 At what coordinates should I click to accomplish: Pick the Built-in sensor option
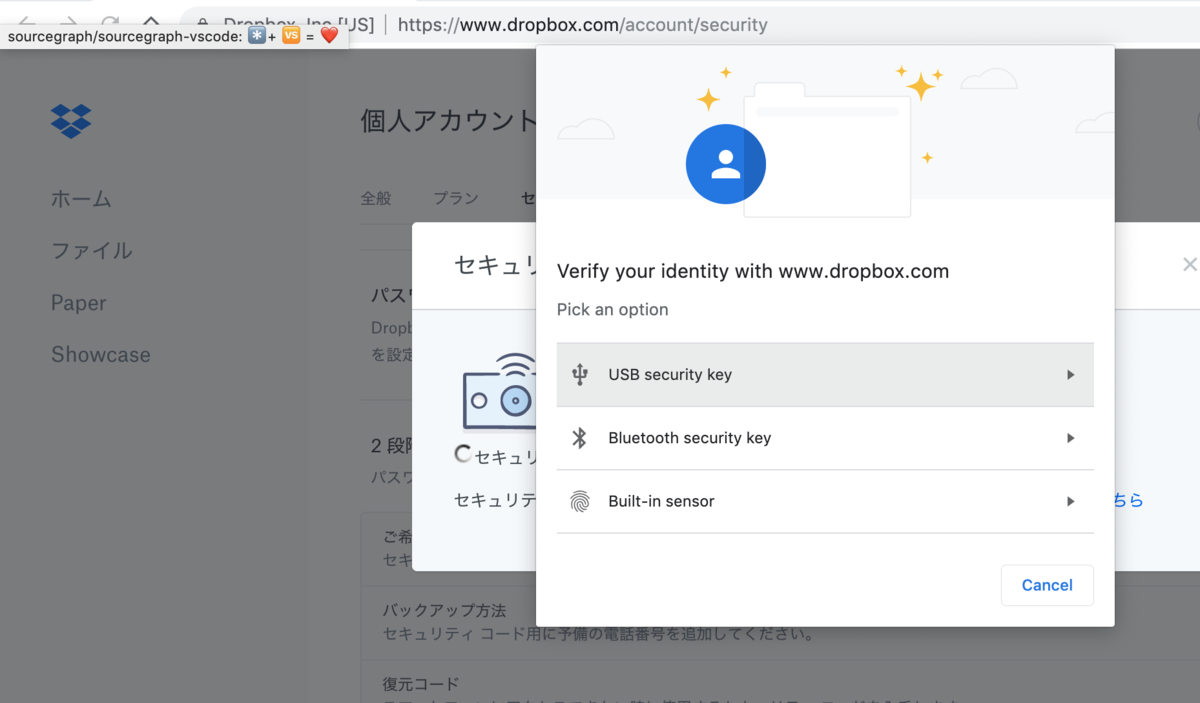825,501
